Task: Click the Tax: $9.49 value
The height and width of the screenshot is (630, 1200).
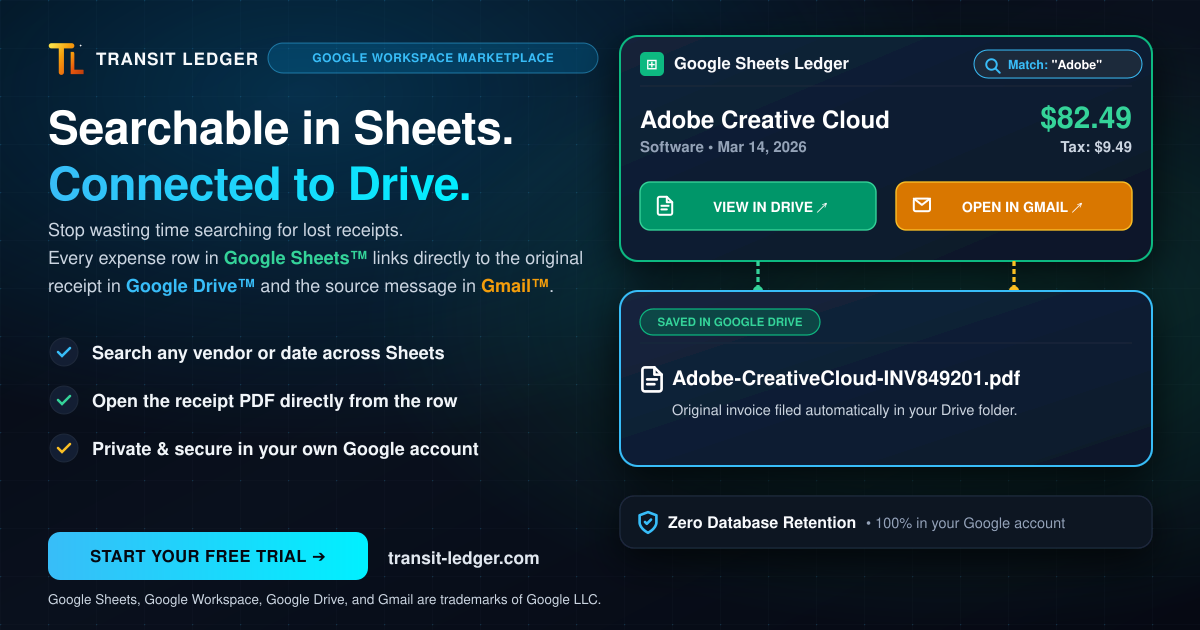Action: click(x=1096, y=148)
